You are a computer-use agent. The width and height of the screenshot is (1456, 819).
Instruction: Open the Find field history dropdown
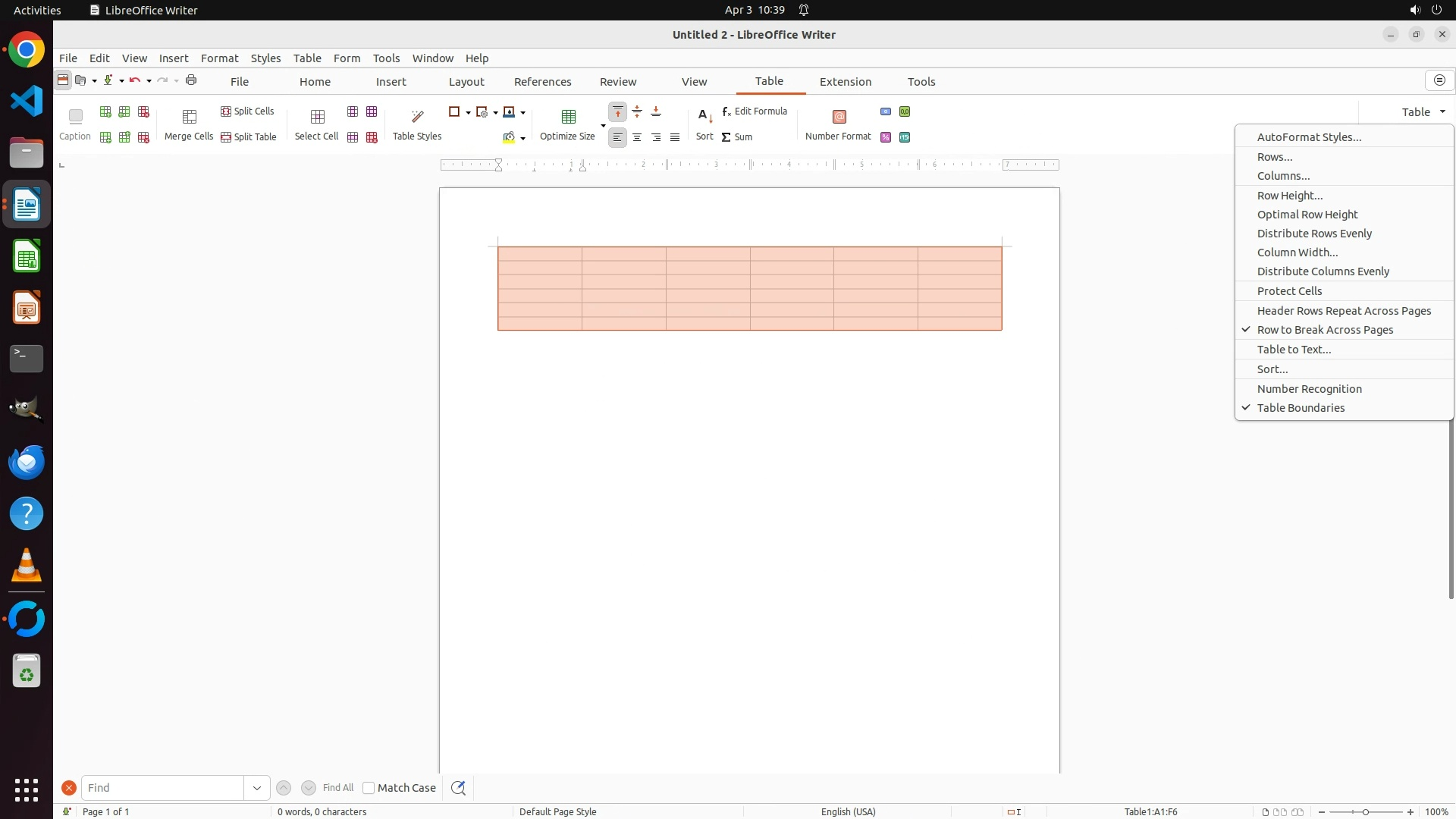click(257, 788)
